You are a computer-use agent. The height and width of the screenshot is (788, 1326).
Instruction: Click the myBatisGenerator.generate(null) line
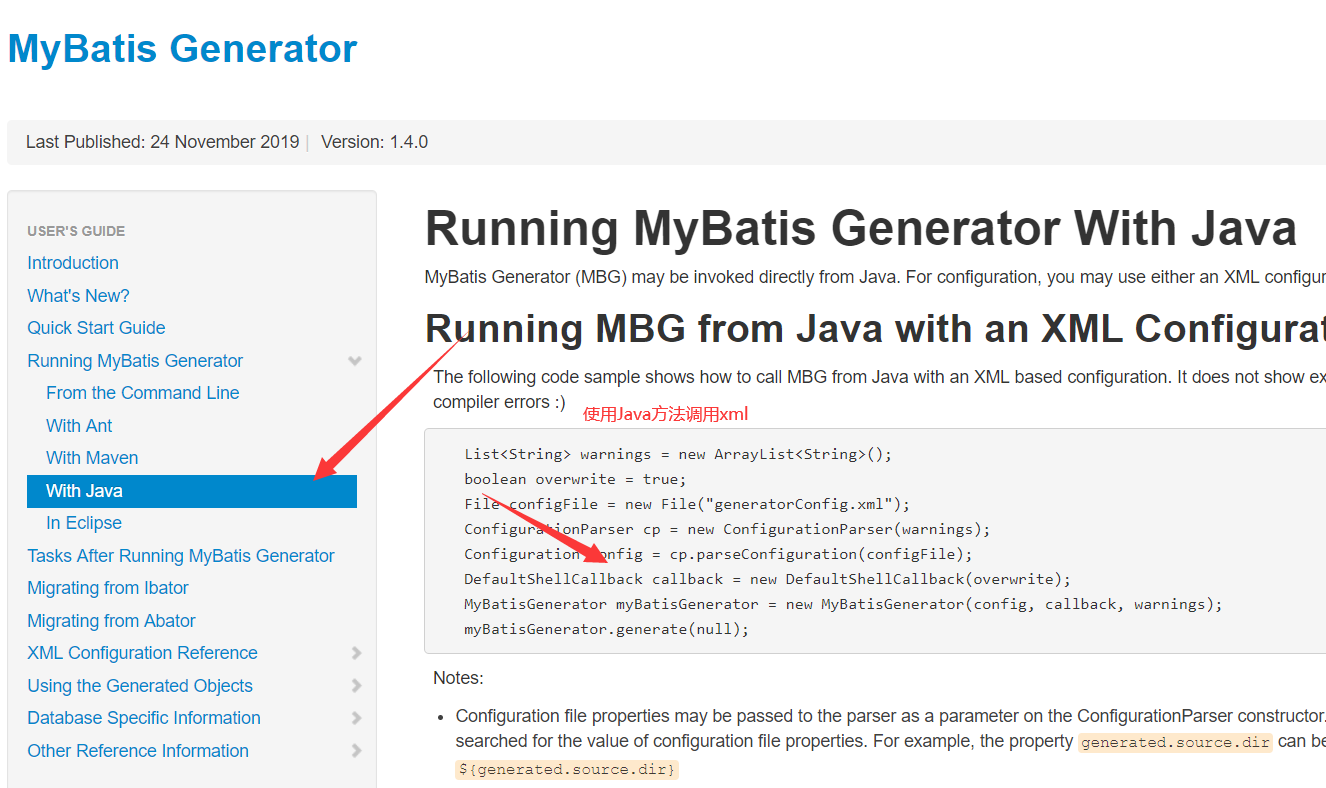[x=606, y=629]
